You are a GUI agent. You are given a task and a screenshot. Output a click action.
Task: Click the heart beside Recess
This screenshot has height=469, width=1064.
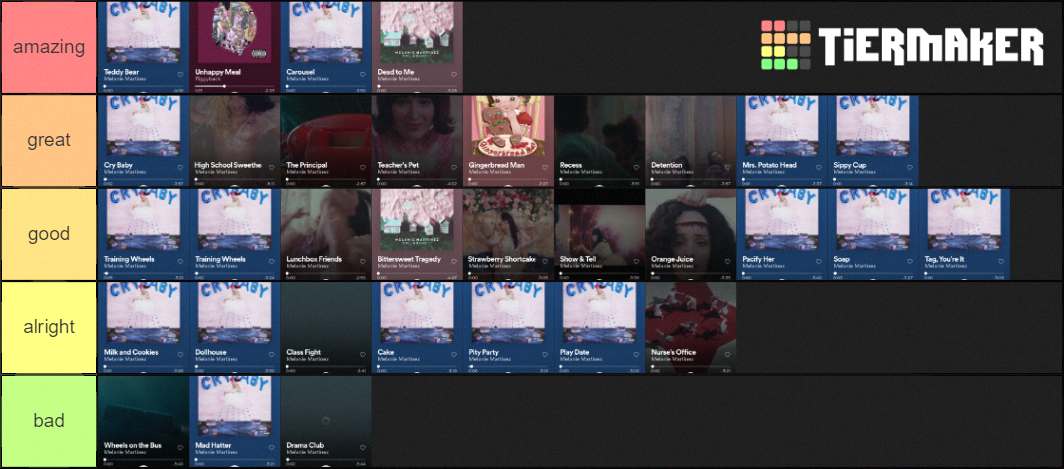coord(635,168)
